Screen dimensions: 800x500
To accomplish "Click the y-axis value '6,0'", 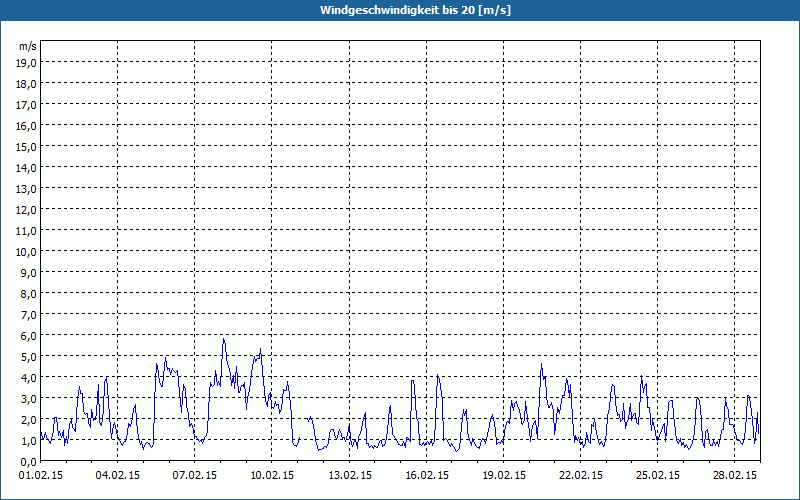I will 29,336.
